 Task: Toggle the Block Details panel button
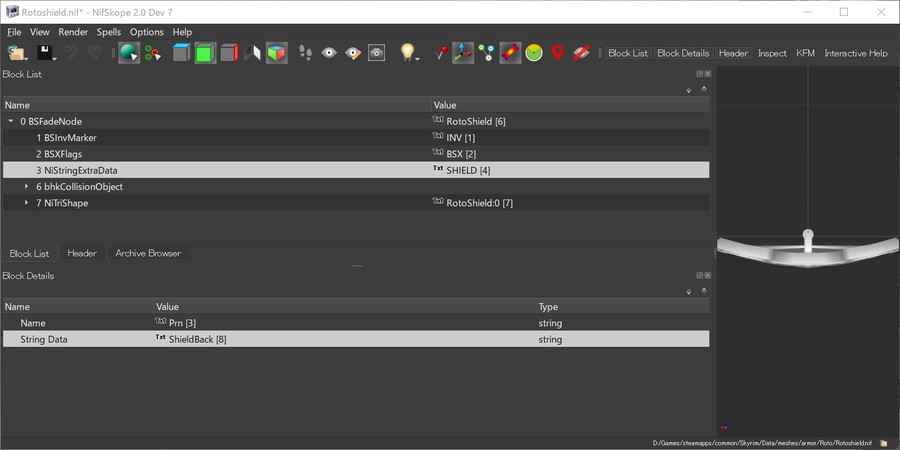point(683,53)
